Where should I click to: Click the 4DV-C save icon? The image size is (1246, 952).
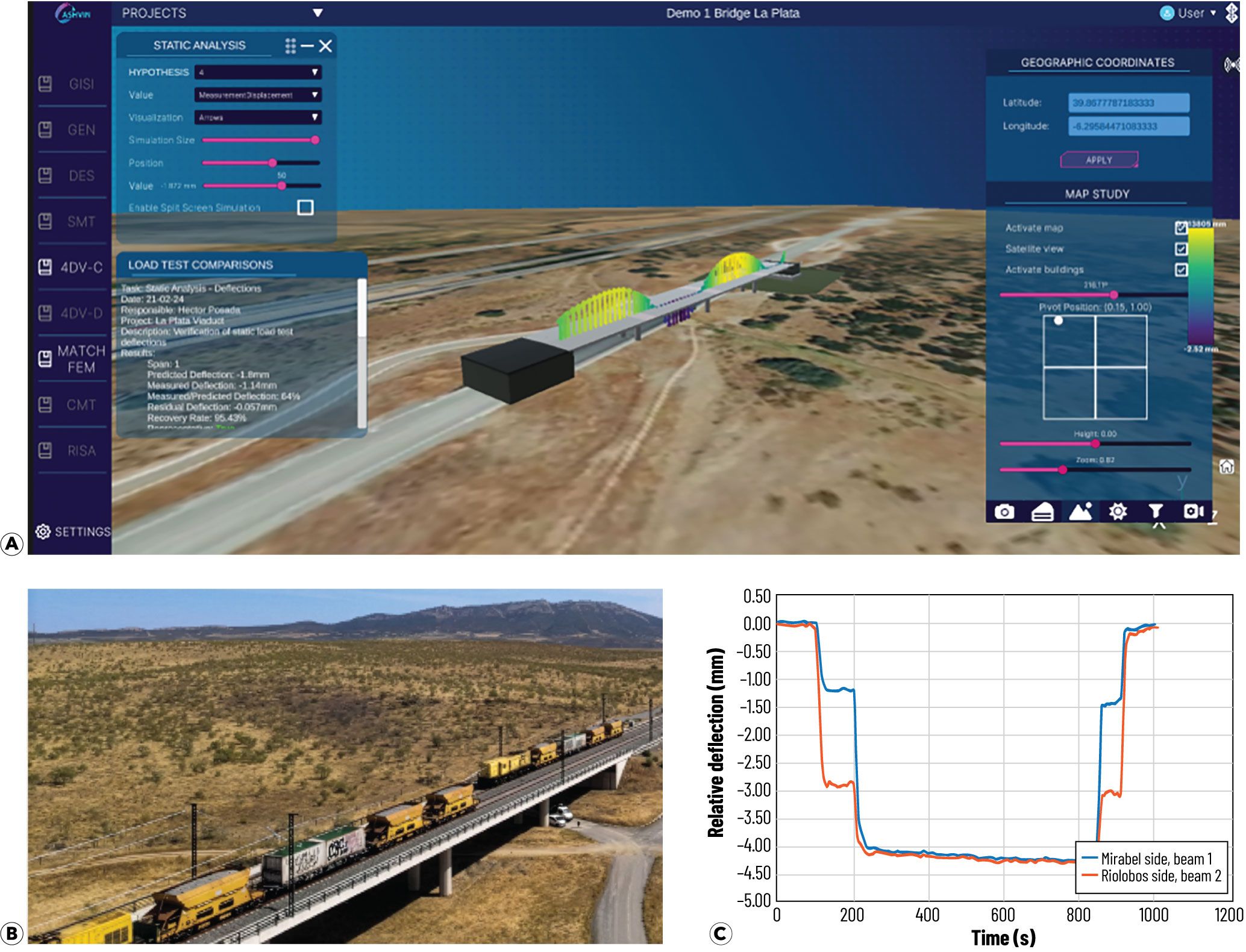[45, 267]
